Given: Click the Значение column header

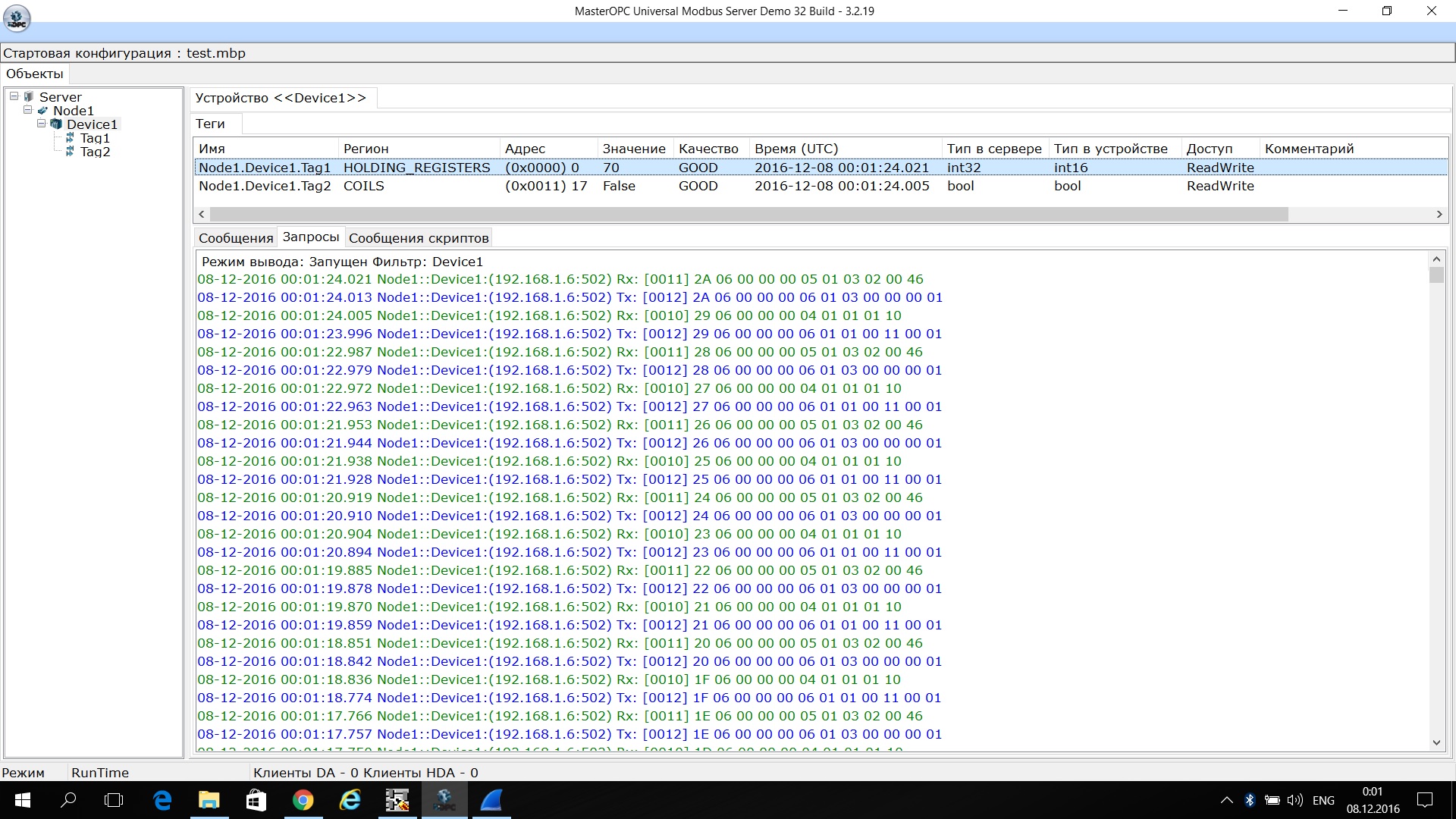Looking at the screenshot, I should pyautogui.click(x=633, y=149).
